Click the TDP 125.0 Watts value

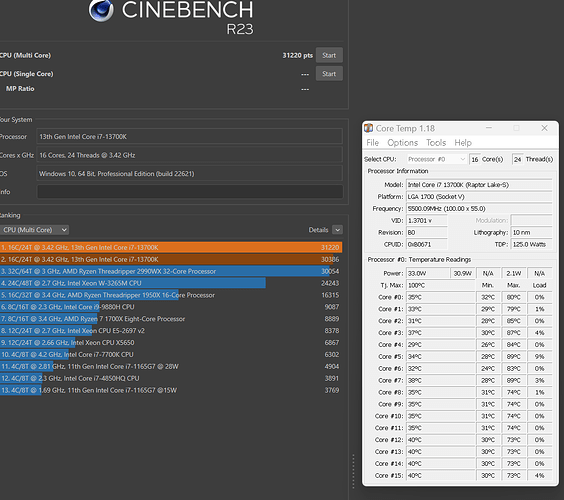pos(531,244)
